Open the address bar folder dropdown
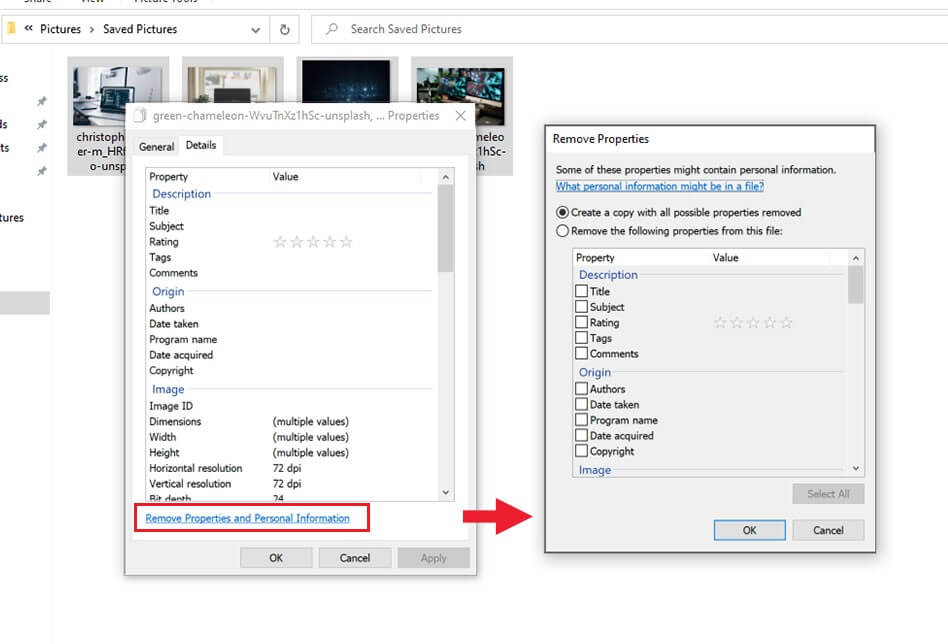The width and height of the screenshot is (948, 644). (x=255, y=29)
